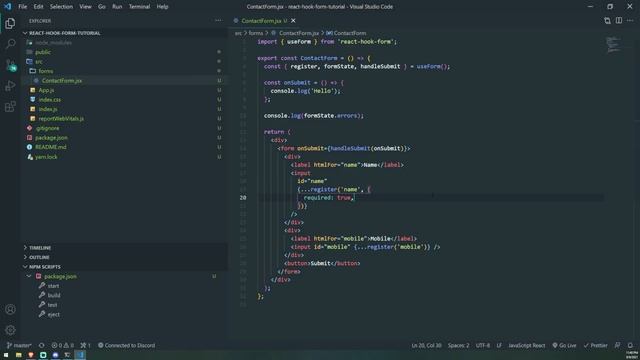Open App.js in the explorer
The width and height of the screenshot is (640, 360).
click(46, 90)
